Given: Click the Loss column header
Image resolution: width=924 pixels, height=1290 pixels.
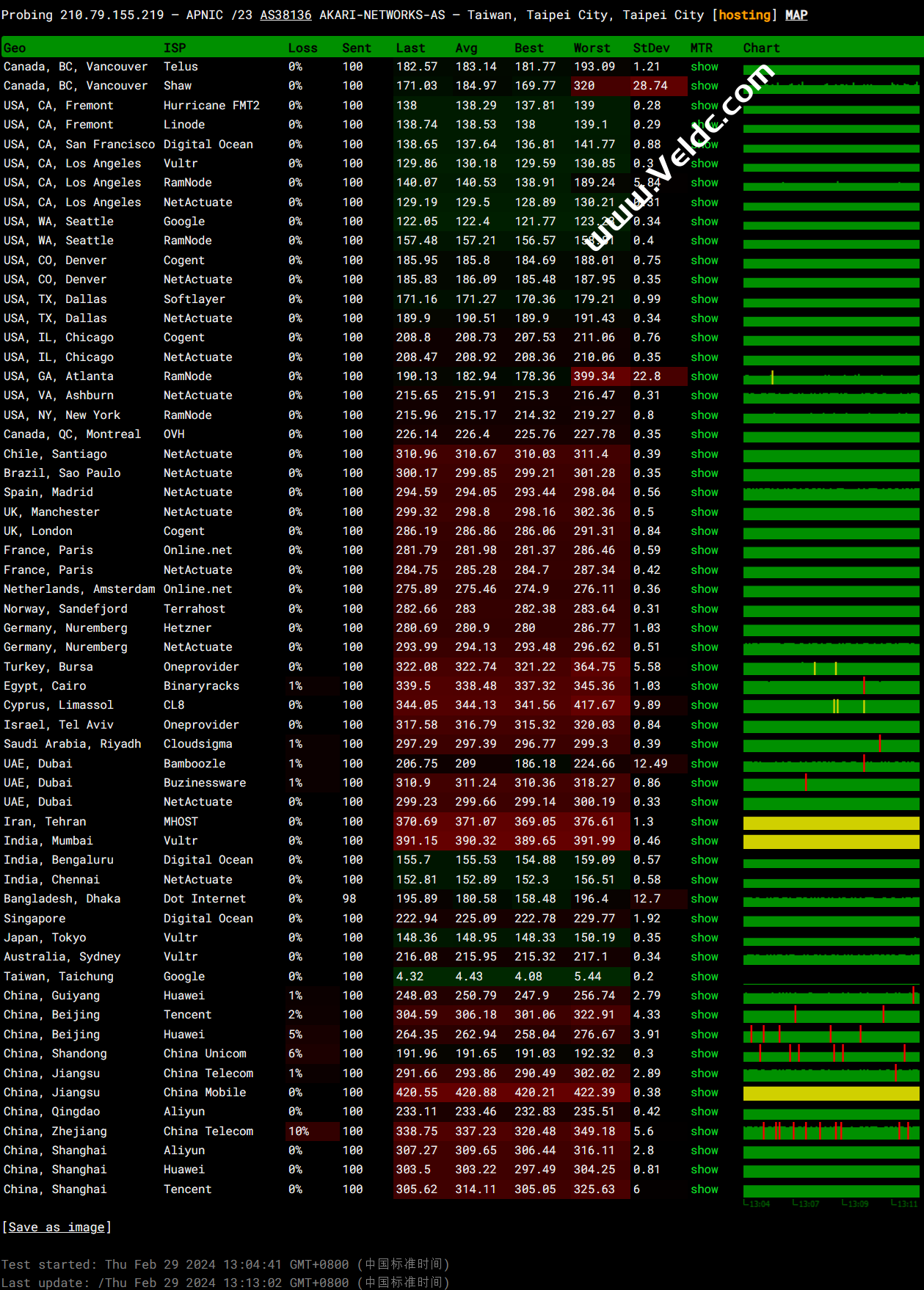Looking at the screenshot, I should [x=302, y=48].
